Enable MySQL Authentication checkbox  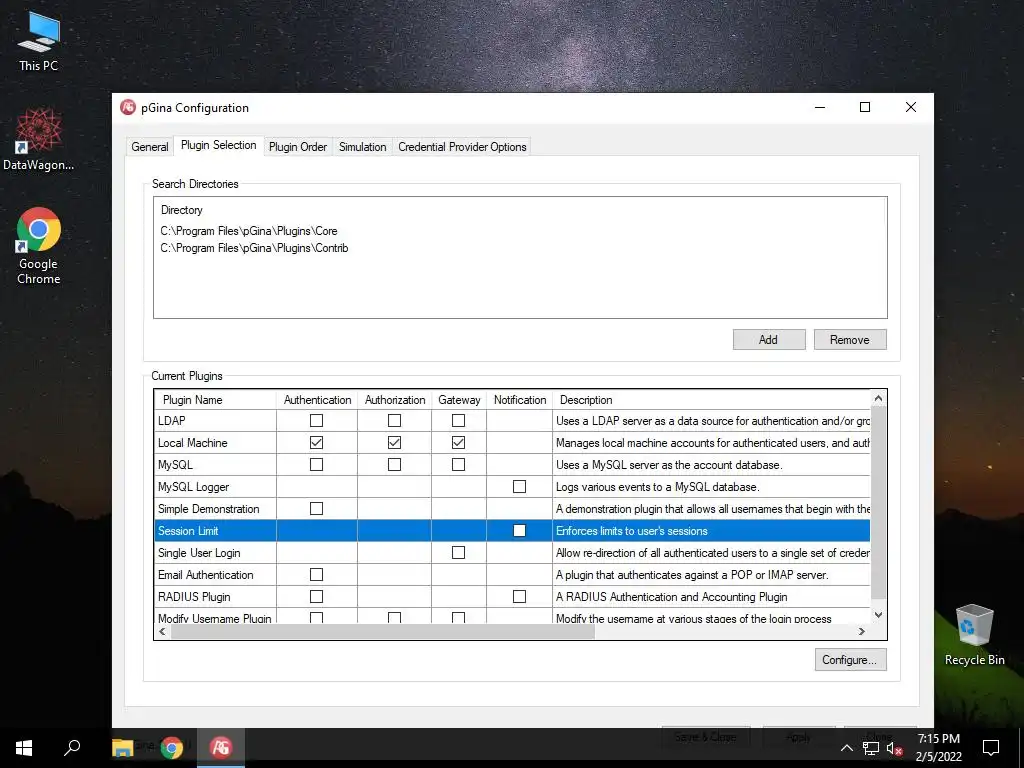(316, 464)
